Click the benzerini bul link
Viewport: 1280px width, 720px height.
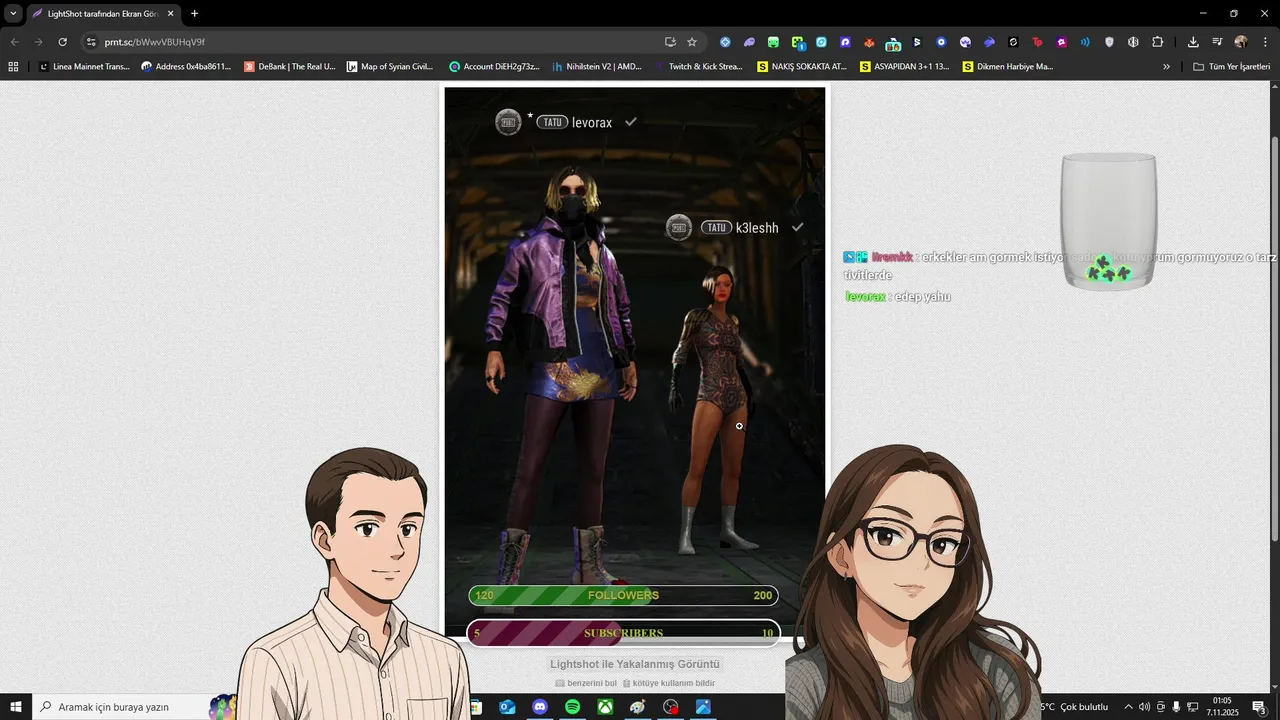pyautogui.click(x=586, y=683)
